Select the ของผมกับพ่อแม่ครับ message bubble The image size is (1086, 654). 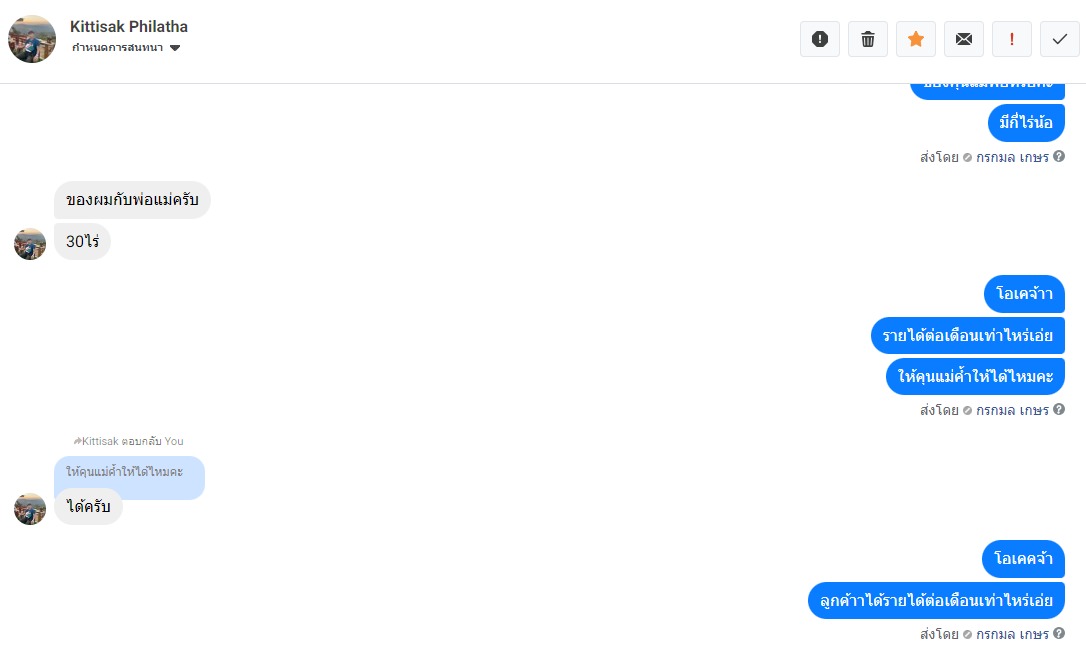pos(132,200)
